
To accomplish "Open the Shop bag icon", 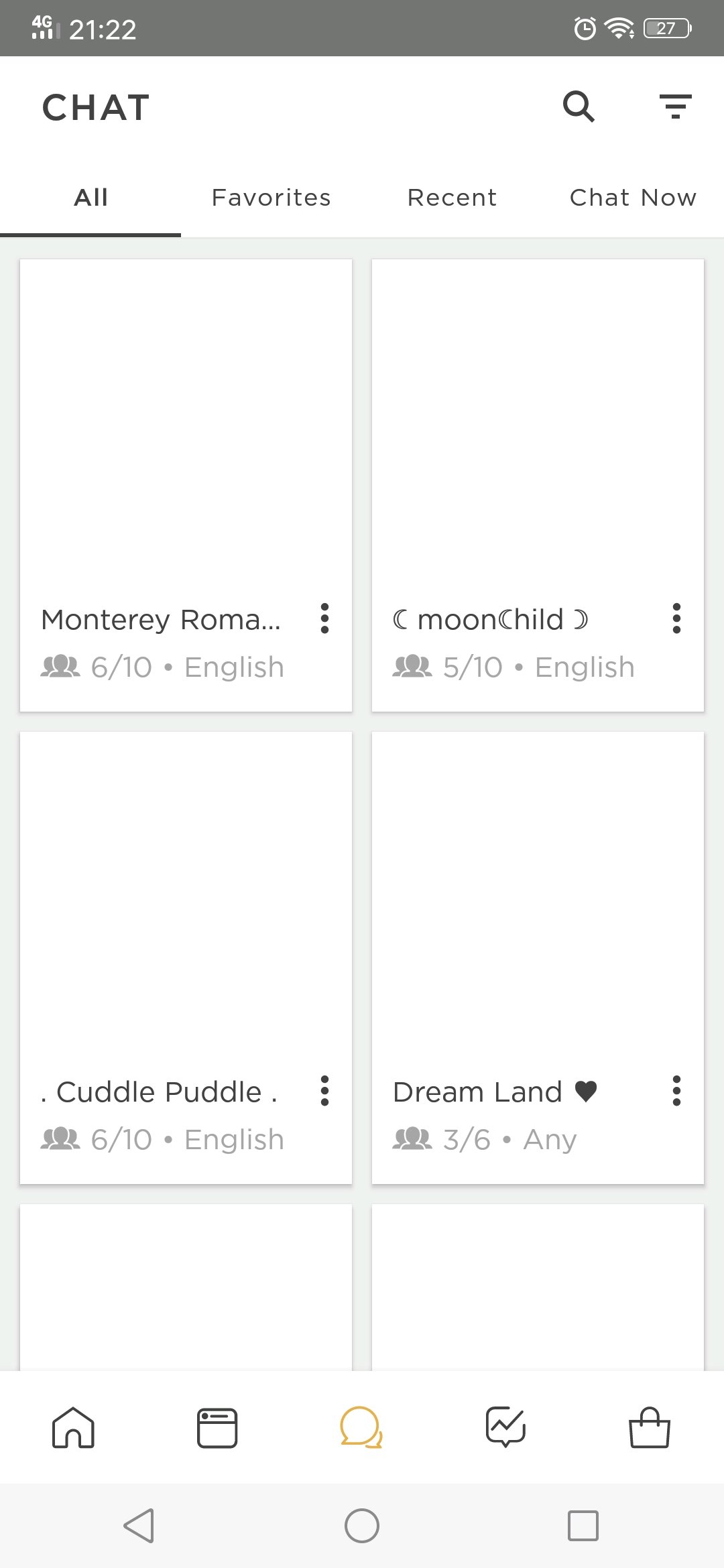I will pos(650,1428).
